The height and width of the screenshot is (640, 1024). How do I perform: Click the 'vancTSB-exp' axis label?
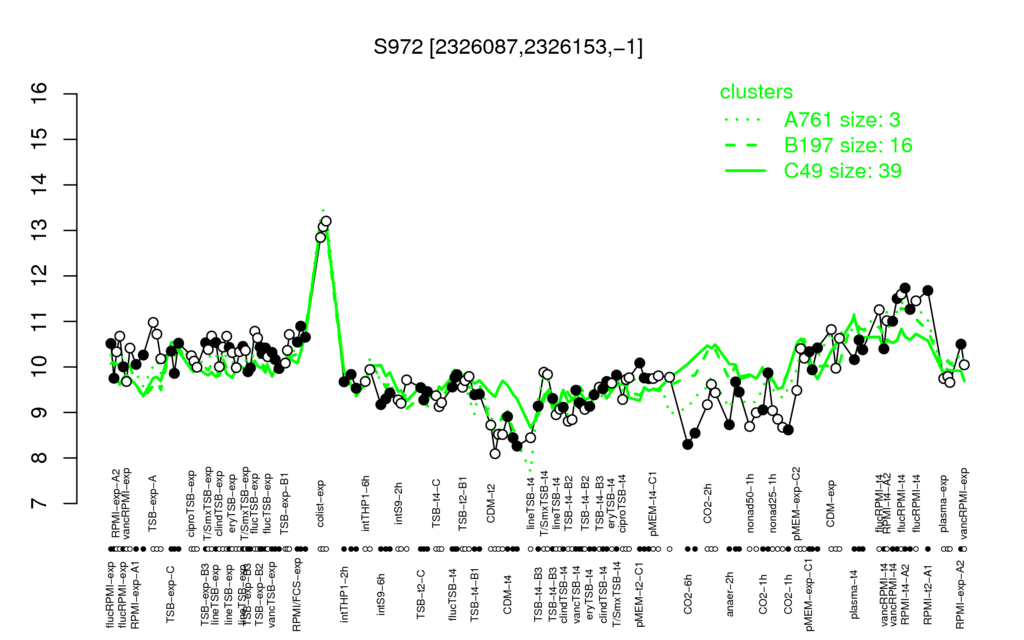click(x=274, y=594)
